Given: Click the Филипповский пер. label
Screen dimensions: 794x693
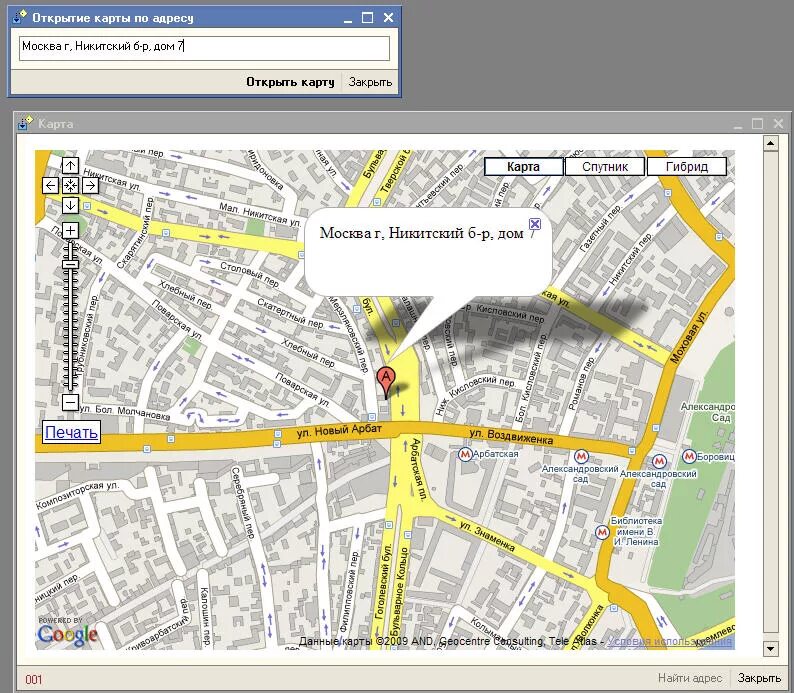Looking at the screenshot, I should pyautogui.click(x=348, y=591).
